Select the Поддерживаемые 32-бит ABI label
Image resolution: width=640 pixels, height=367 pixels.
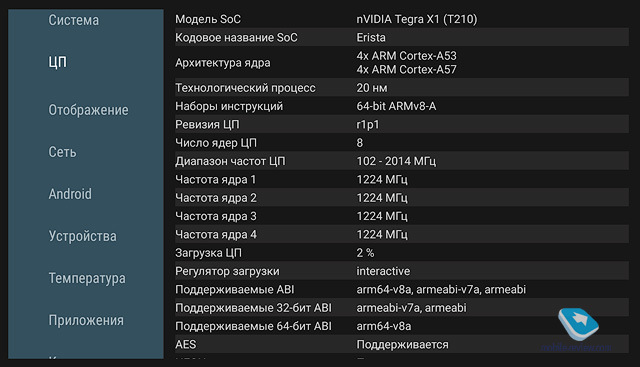(x=253, y=308)
